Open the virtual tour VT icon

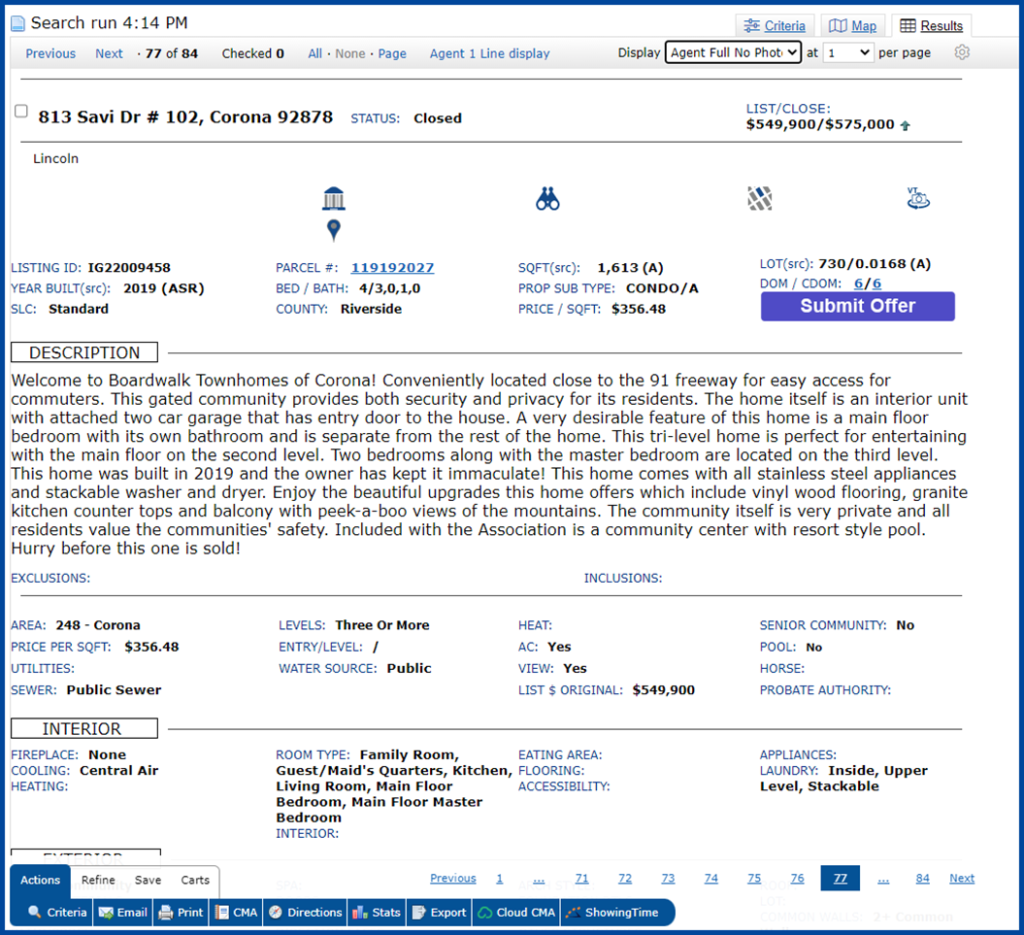[x=917, y=198]
